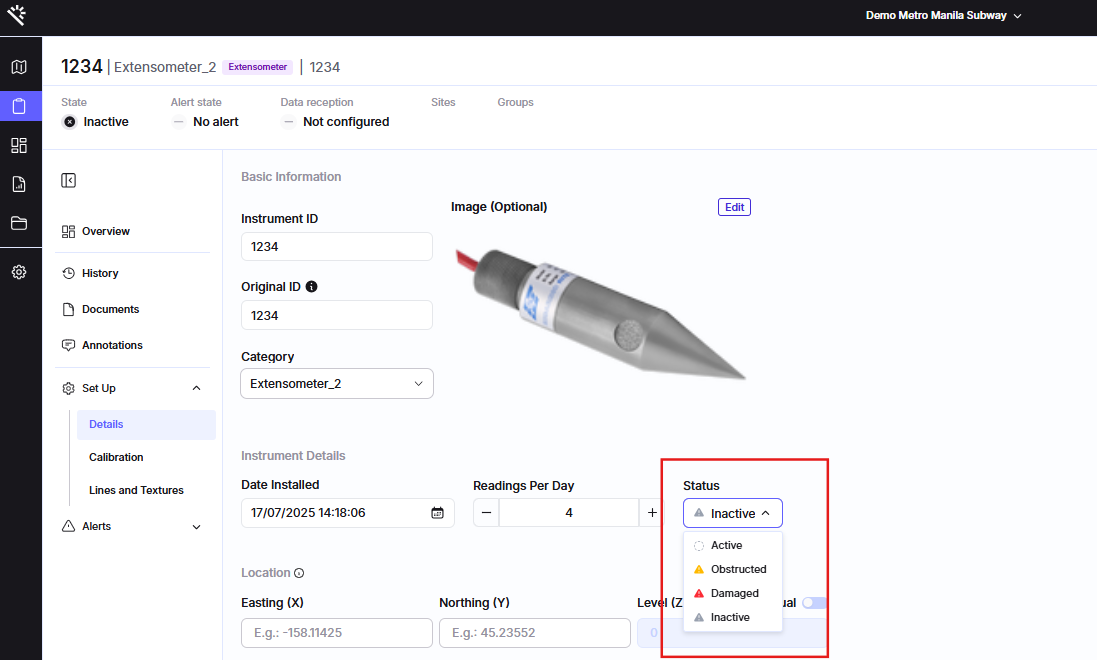Collapse the side panel icon

coord(68,180)
